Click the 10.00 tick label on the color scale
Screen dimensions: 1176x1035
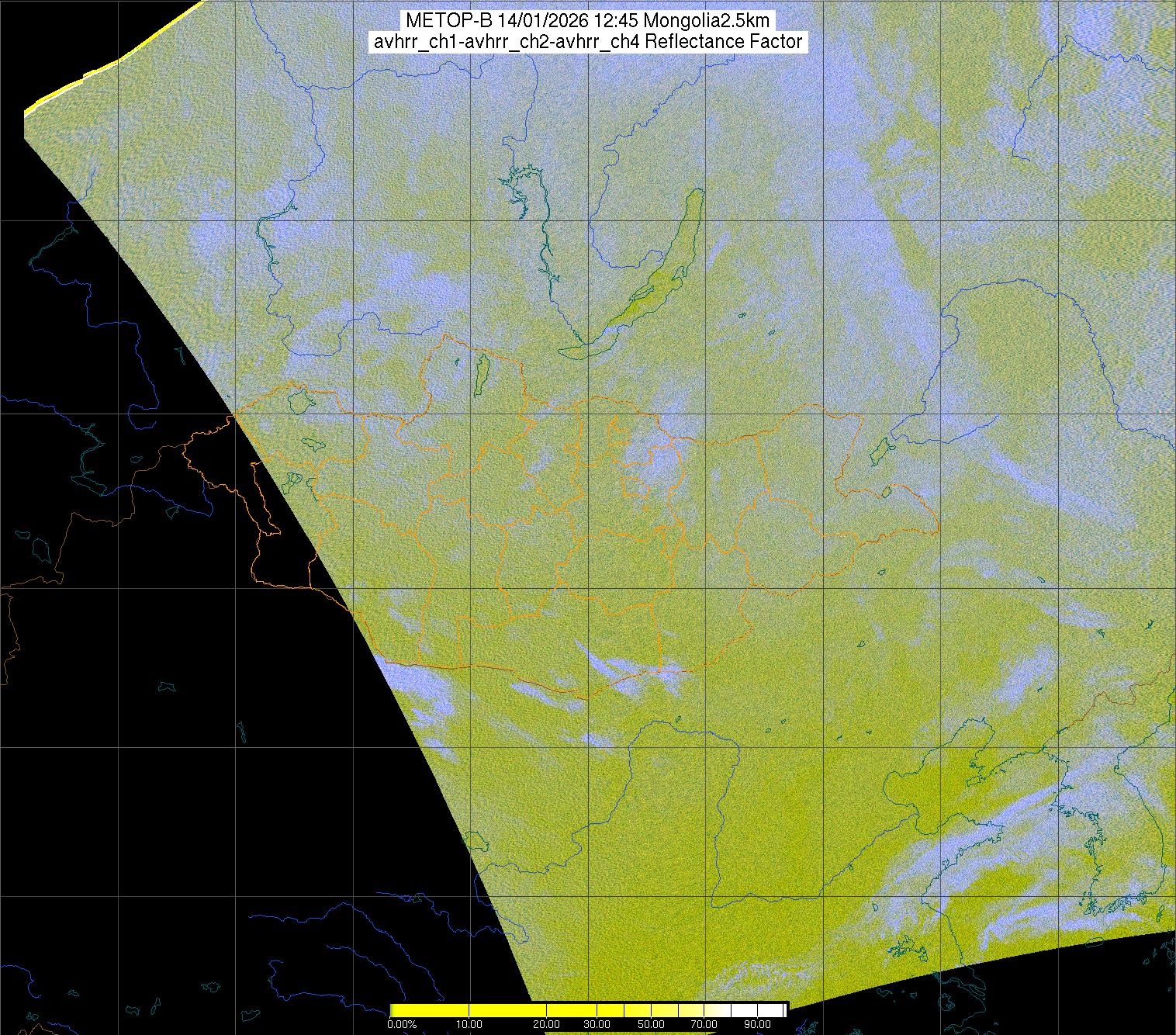coord(470,1025)
